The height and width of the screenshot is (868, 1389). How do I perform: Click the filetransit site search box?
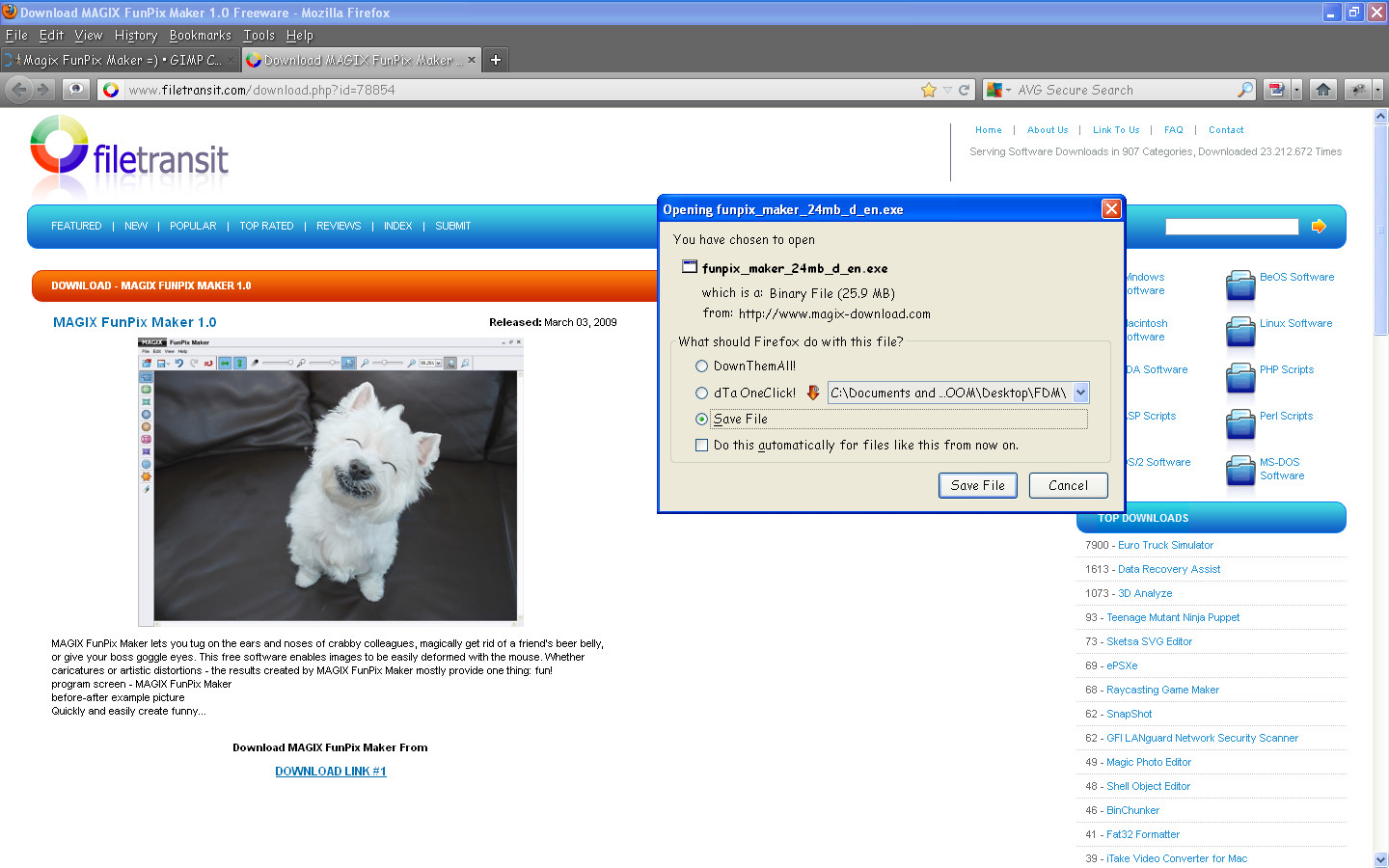pyautogui.click(x=1232, y=226)
